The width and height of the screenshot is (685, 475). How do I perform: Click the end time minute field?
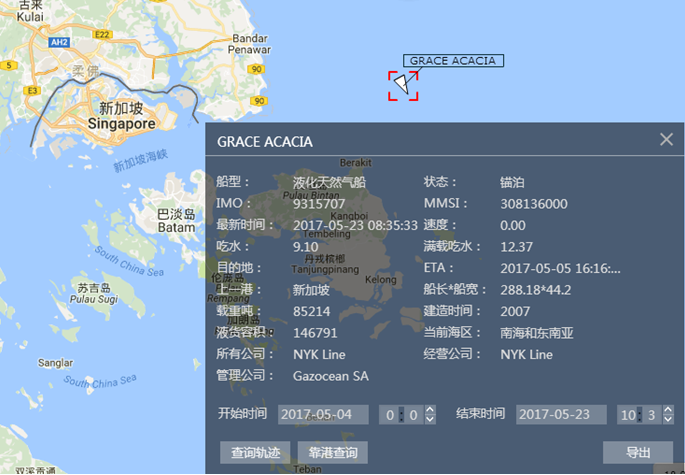point(653,414)
